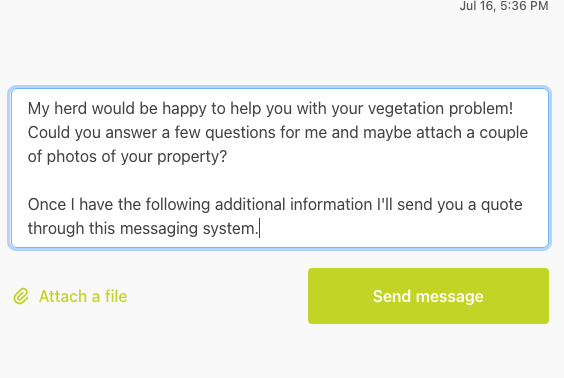The height and width of the screenshot is (378, 564).
Task: Open the Attach a file link
Action: pos(70,297)
